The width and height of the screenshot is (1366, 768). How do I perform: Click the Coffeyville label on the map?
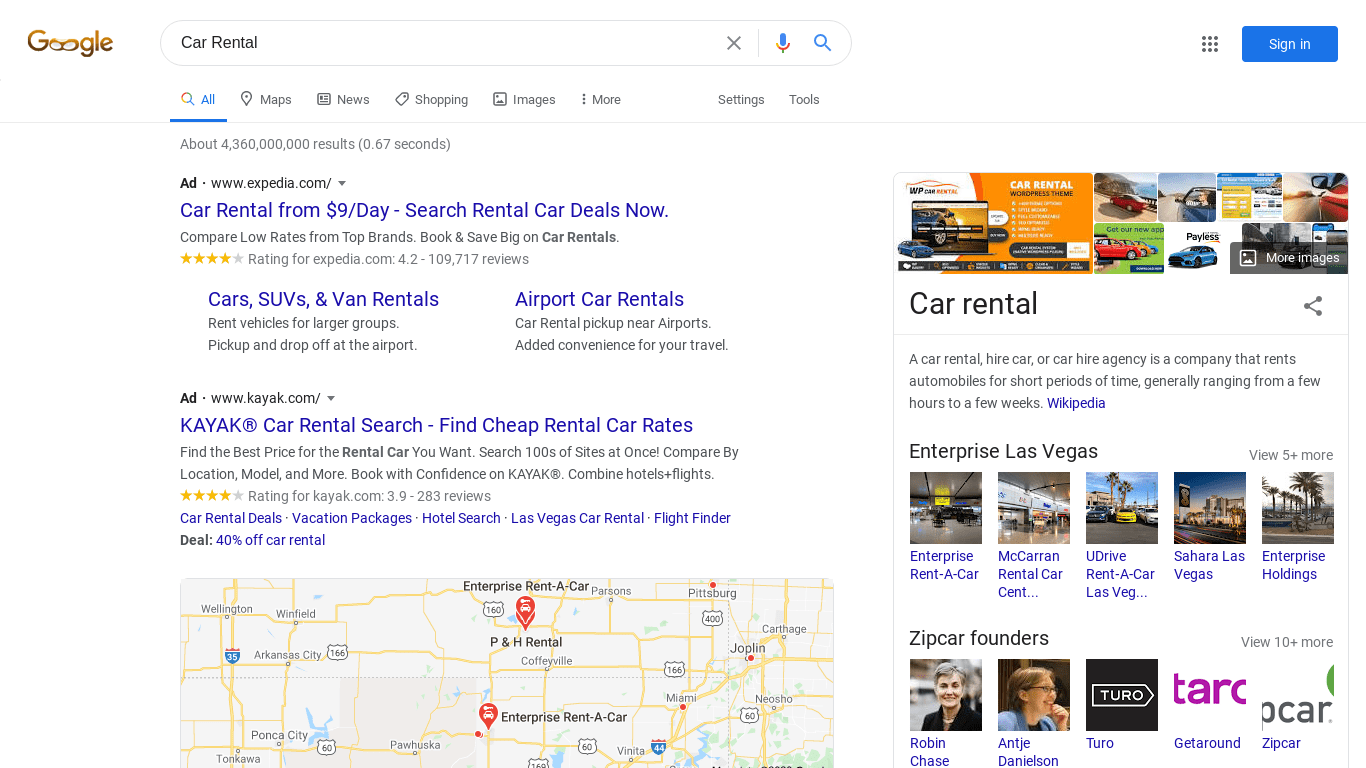tap(547, 661)
